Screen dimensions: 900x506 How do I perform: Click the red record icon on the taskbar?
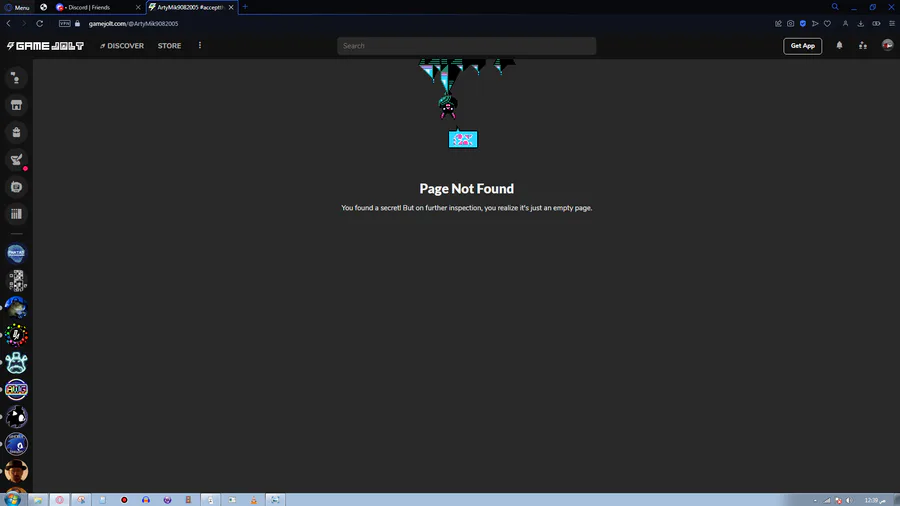(x=124, y=500)
